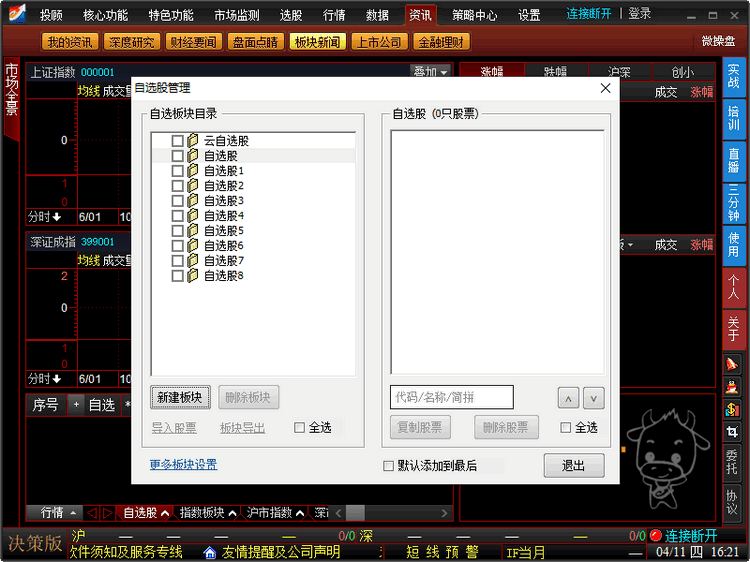Open 个人 red sidebar button
This screenshot has height=562, width=750.
click(733, 287)
